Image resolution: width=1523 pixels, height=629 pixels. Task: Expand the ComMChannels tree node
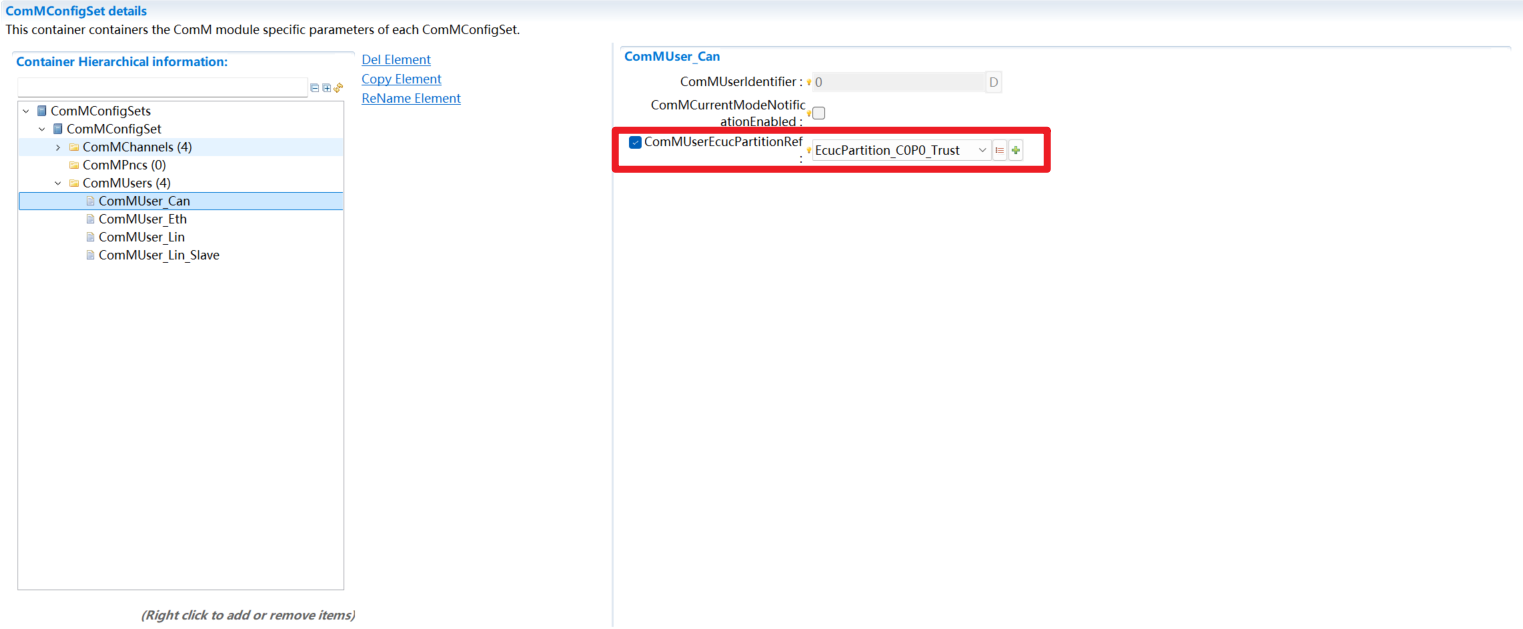point(58,147)
